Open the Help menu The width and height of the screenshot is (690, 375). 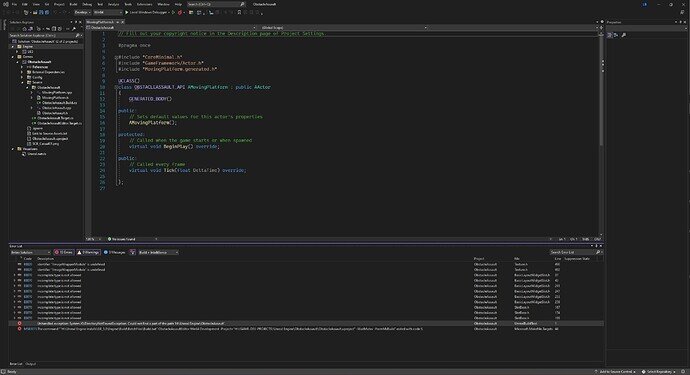pyautogui.click(x=178, y=4)
